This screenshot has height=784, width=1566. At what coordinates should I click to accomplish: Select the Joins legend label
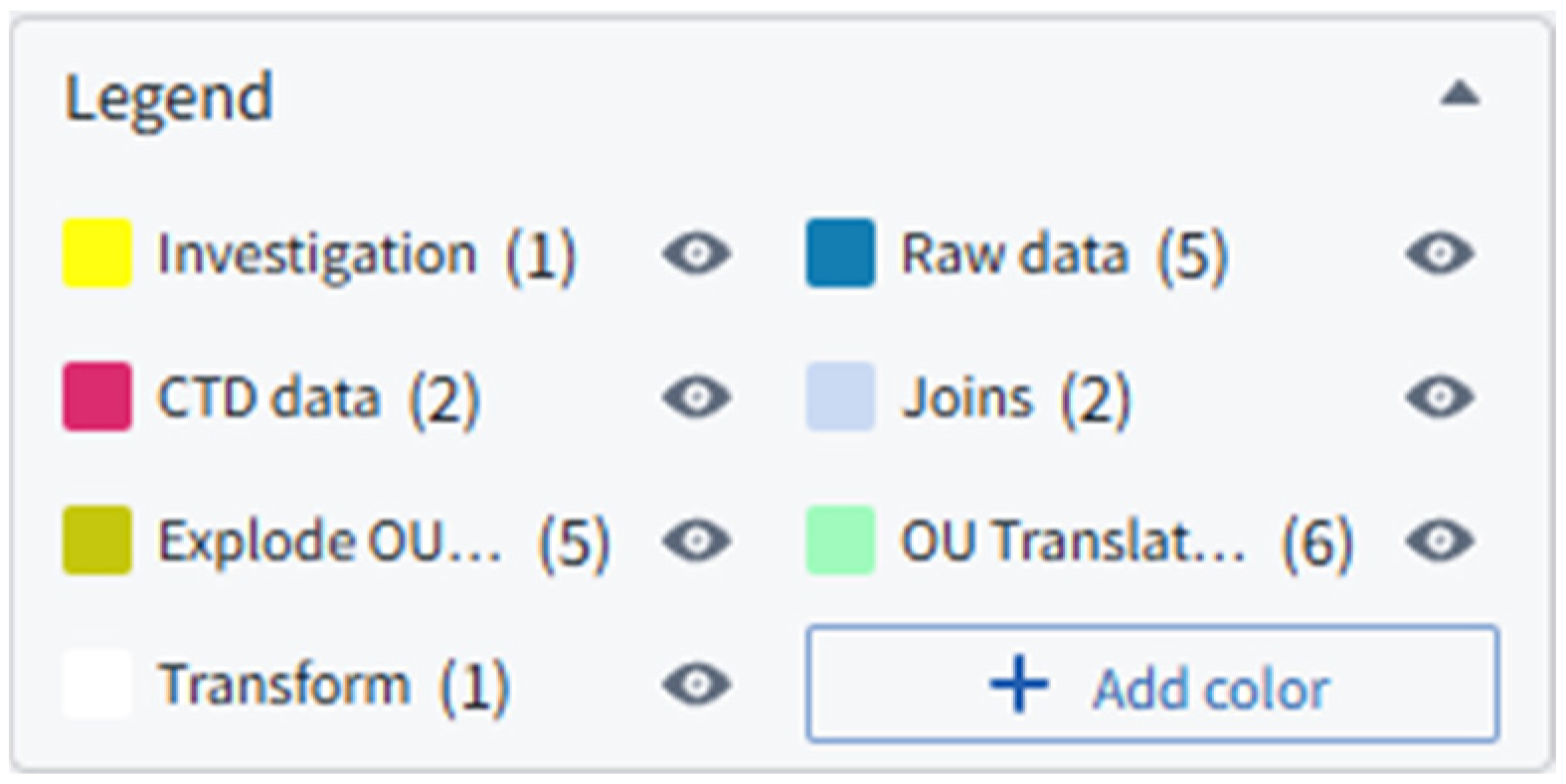967,398
